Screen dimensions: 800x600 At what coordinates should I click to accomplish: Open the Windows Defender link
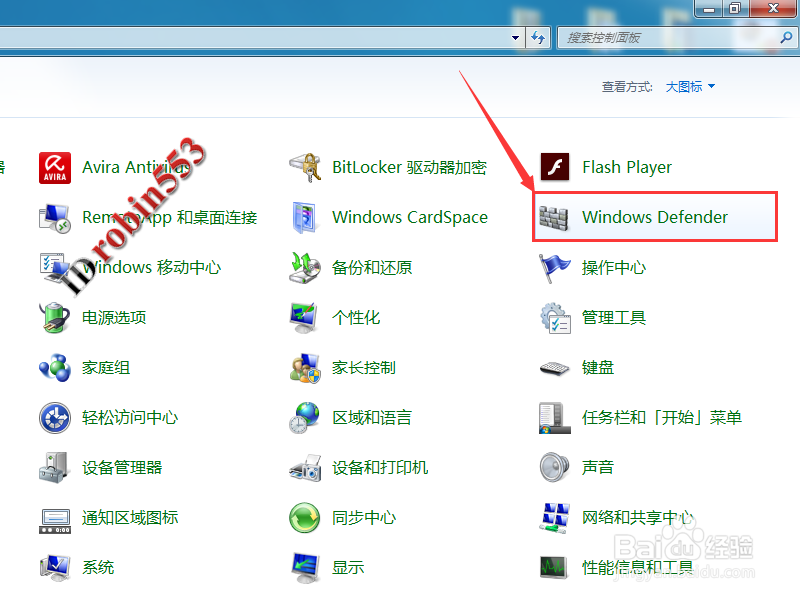pyautogui.click(x=655, y=217)
